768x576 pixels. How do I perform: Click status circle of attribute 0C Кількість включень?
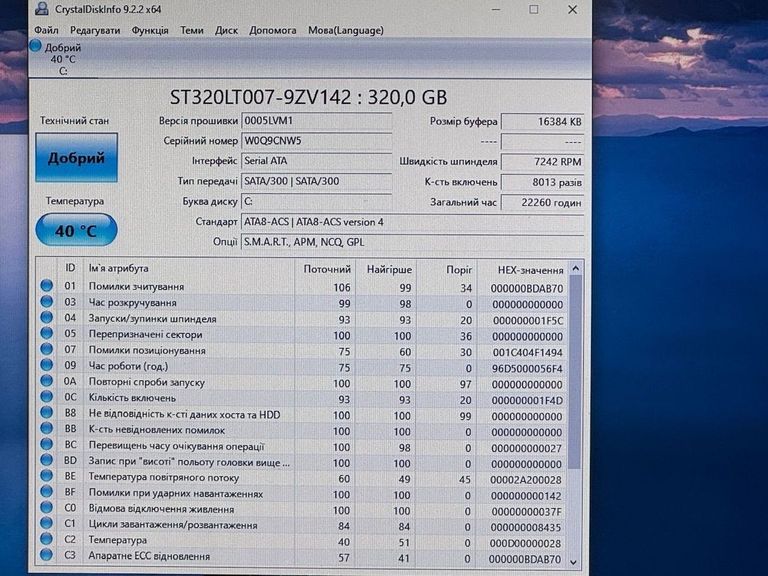click(x=47, y=396)
